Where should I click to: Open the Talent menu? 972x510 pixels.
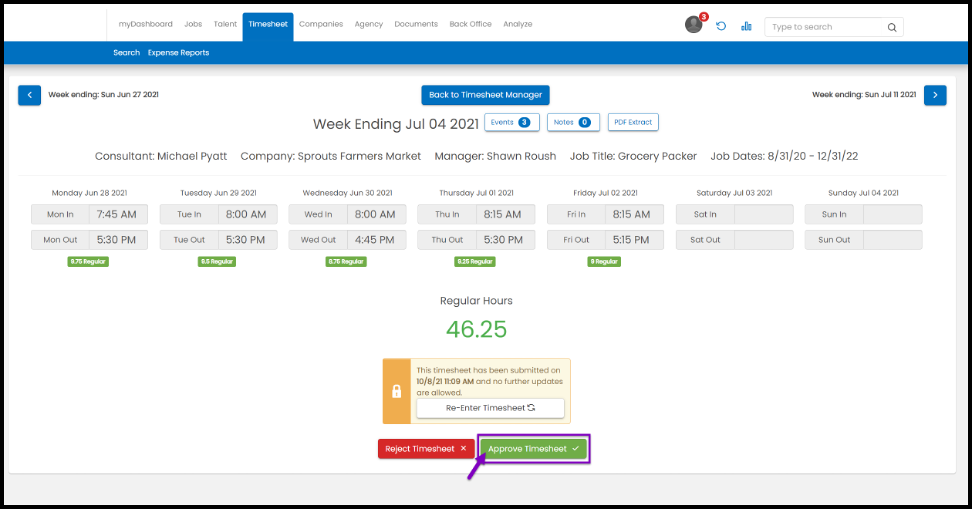225,24
